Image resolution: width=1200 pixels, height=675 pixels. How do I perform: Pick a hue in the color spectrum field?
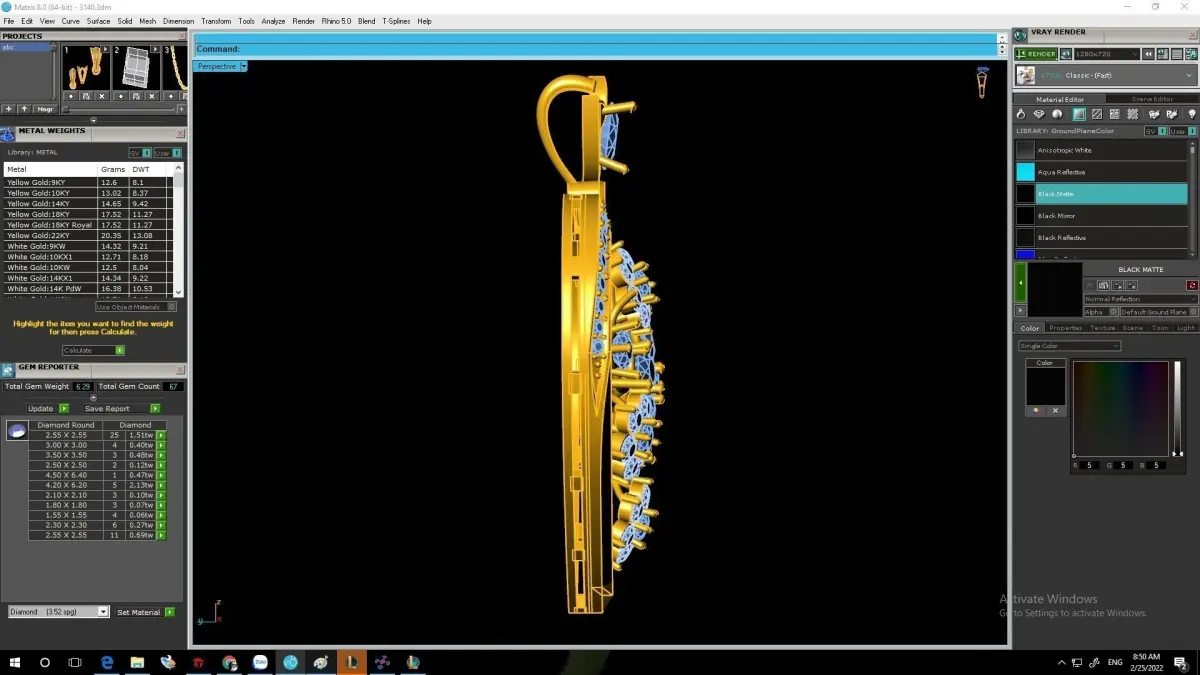(1120, 408)
